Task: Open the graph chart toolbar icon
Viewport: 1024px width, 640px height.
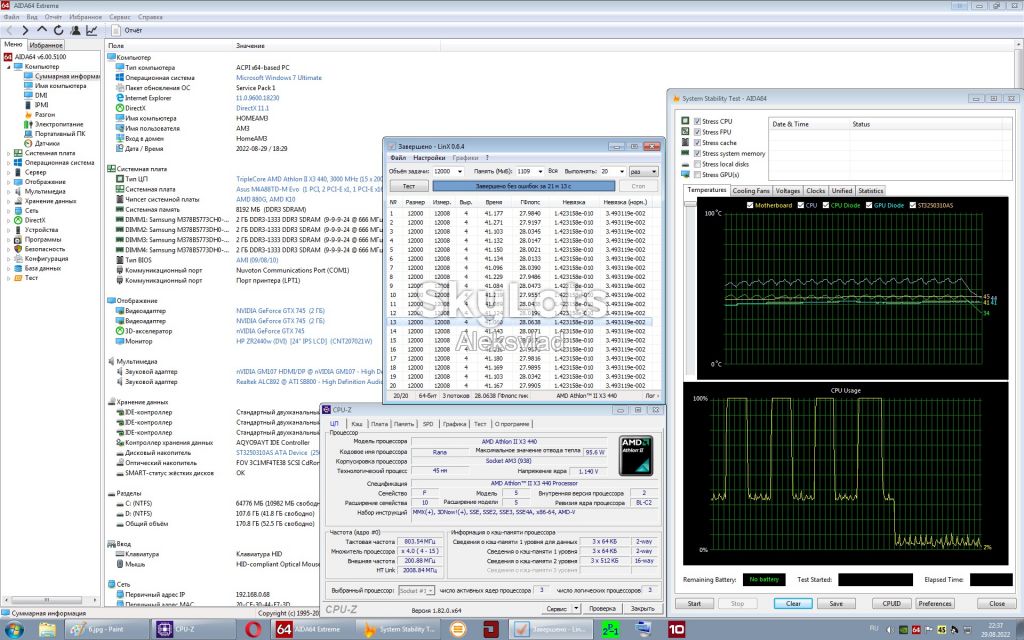Action: 91,30
